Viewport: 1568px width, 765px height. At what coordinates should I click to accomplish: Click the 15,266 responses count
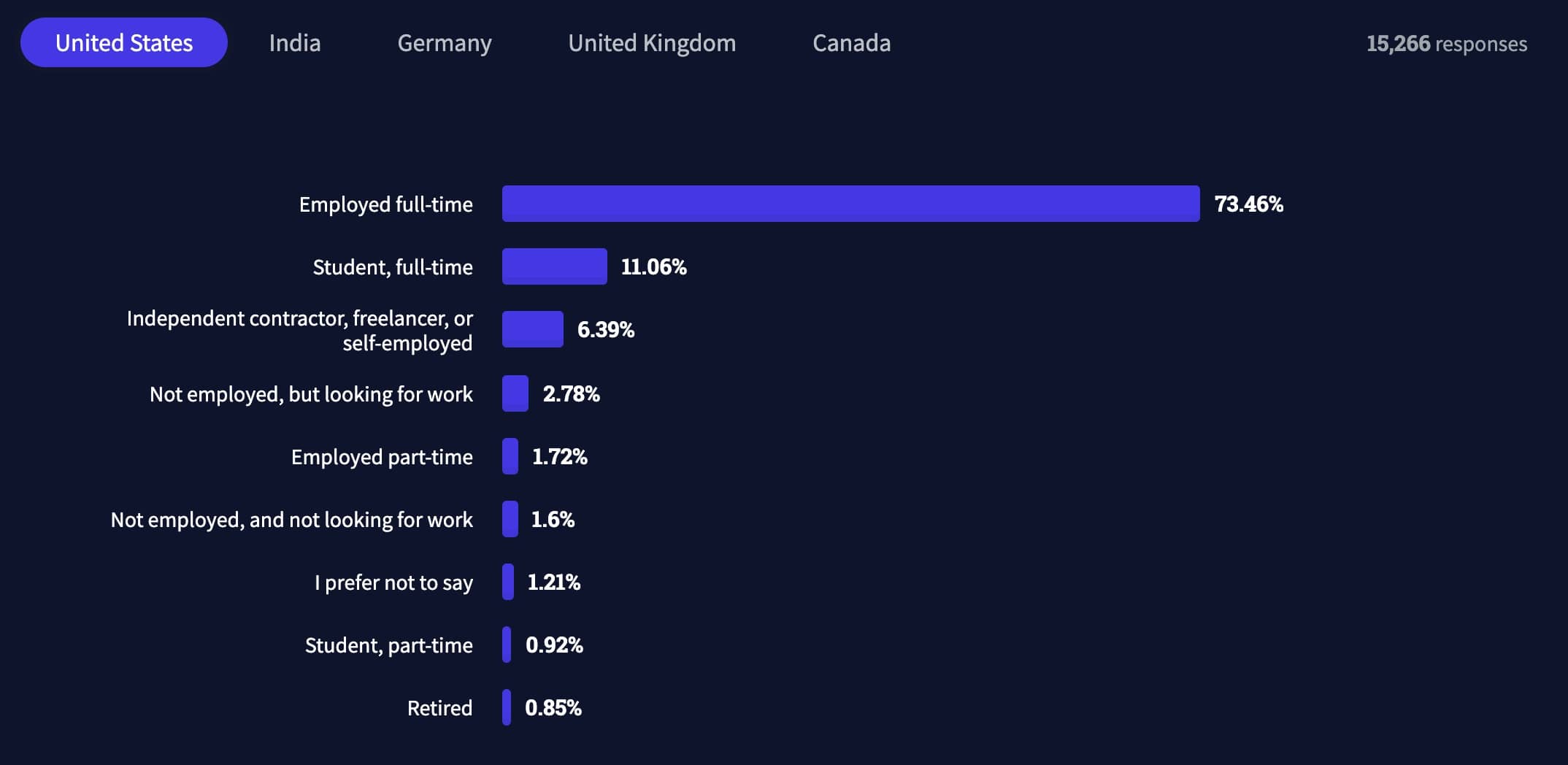(x=1446, y=44)
